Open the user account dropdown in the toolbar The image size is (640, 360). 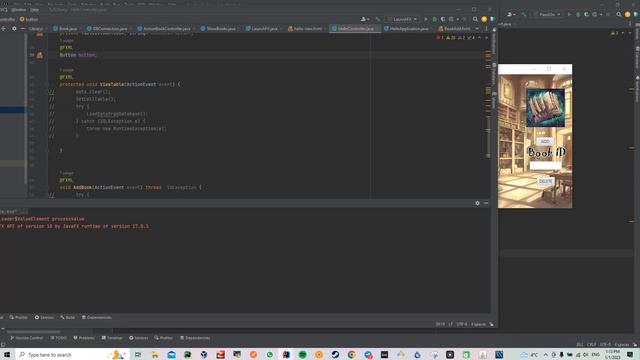coord(365,19)
